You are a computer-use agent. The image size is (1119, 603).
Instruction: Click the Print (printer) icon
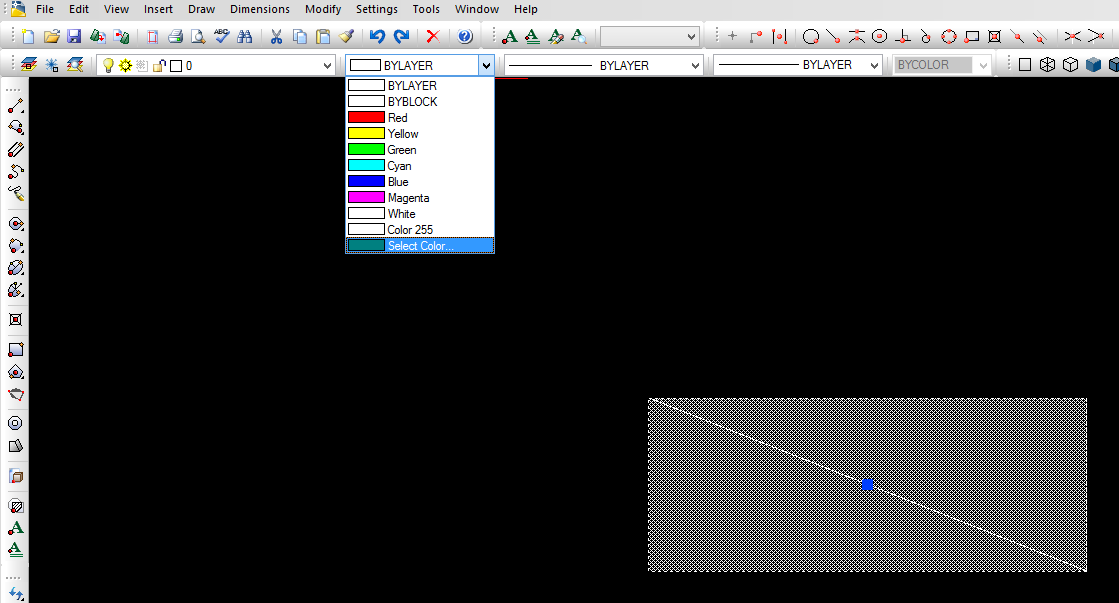pos(176,36)
